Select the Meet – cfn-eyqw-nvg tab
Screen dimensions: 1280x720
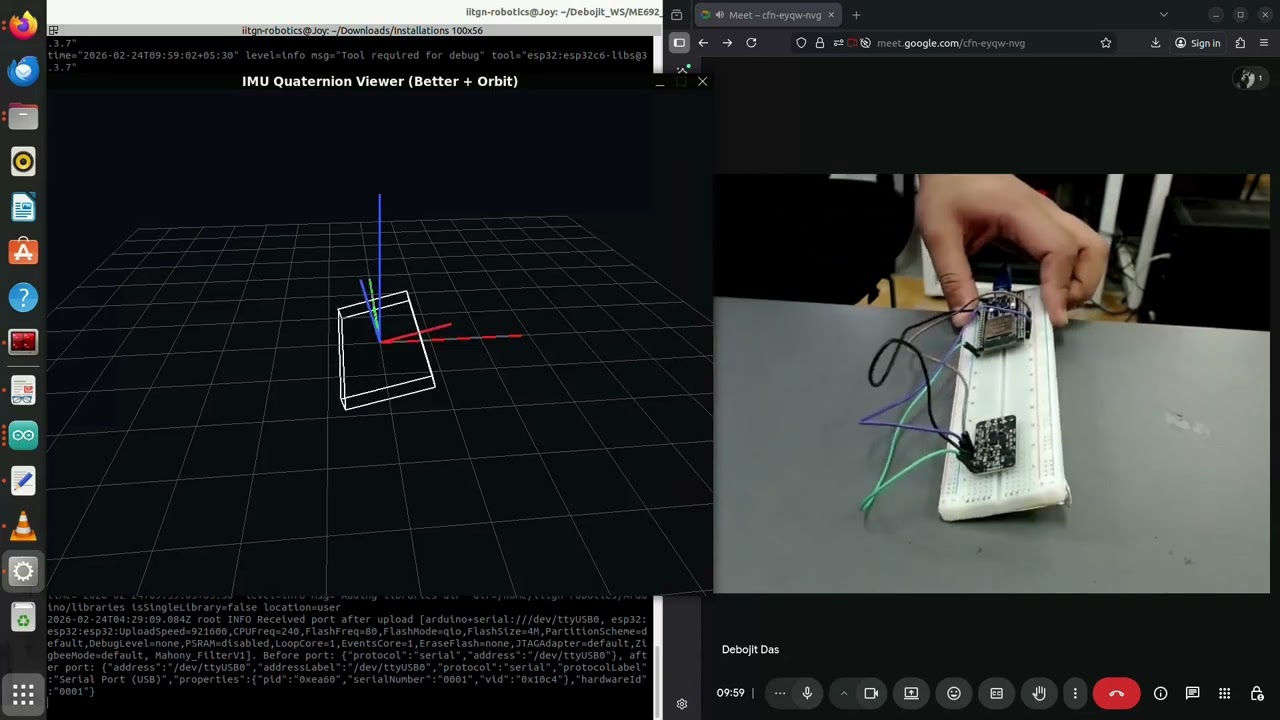click(x=768, y=15)
